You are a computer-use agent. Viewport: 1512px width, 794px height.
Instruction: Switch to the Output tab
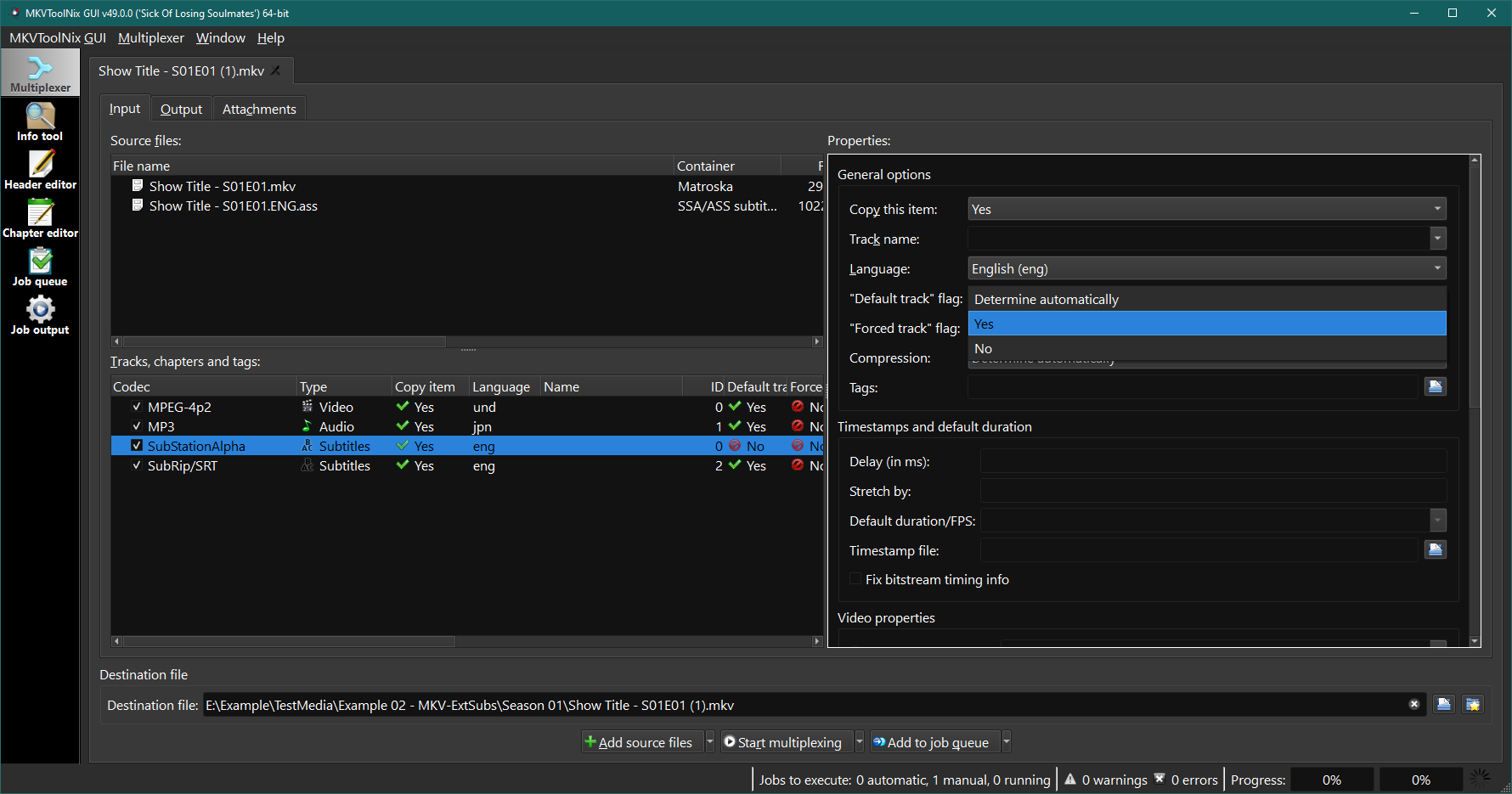pos(181,109)
